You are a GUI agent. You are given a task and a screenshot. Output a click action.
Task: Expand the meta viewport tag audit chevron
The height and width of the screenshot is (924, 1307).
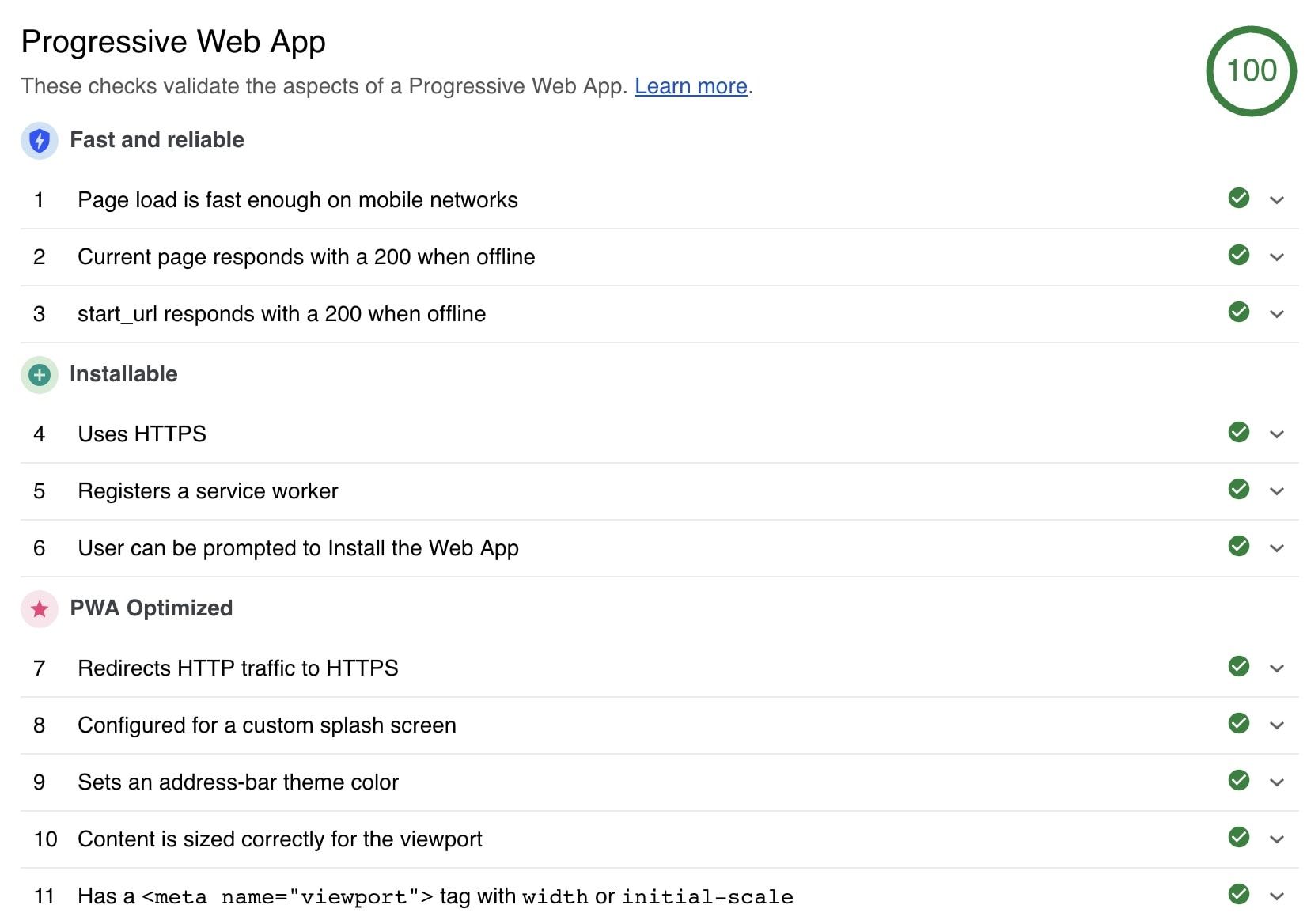click(x=1276, y=896)
